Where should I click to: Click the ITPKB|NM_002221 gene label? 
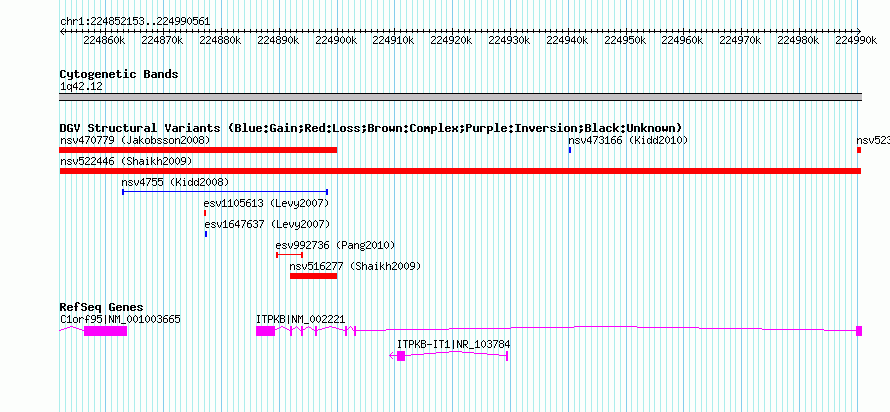[x=300, y=319]
